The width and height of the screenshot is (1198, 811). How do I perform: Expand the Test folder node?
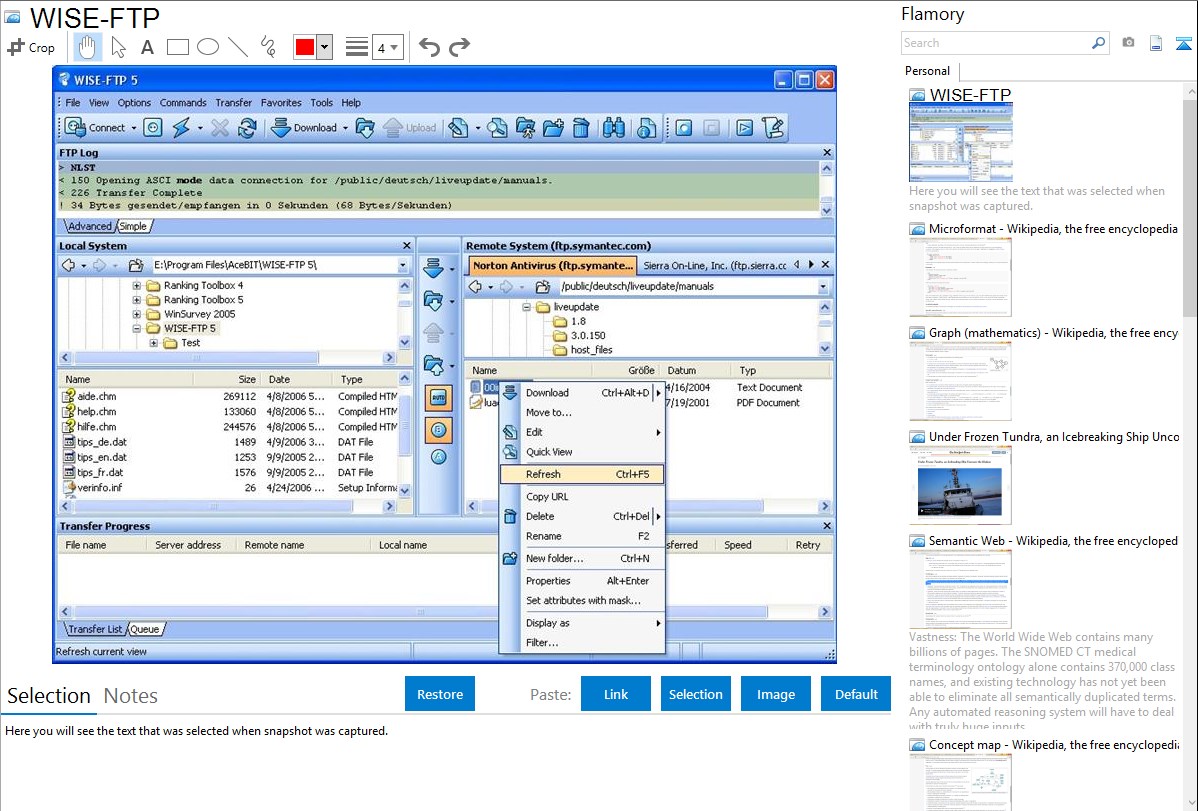[154, 343]
